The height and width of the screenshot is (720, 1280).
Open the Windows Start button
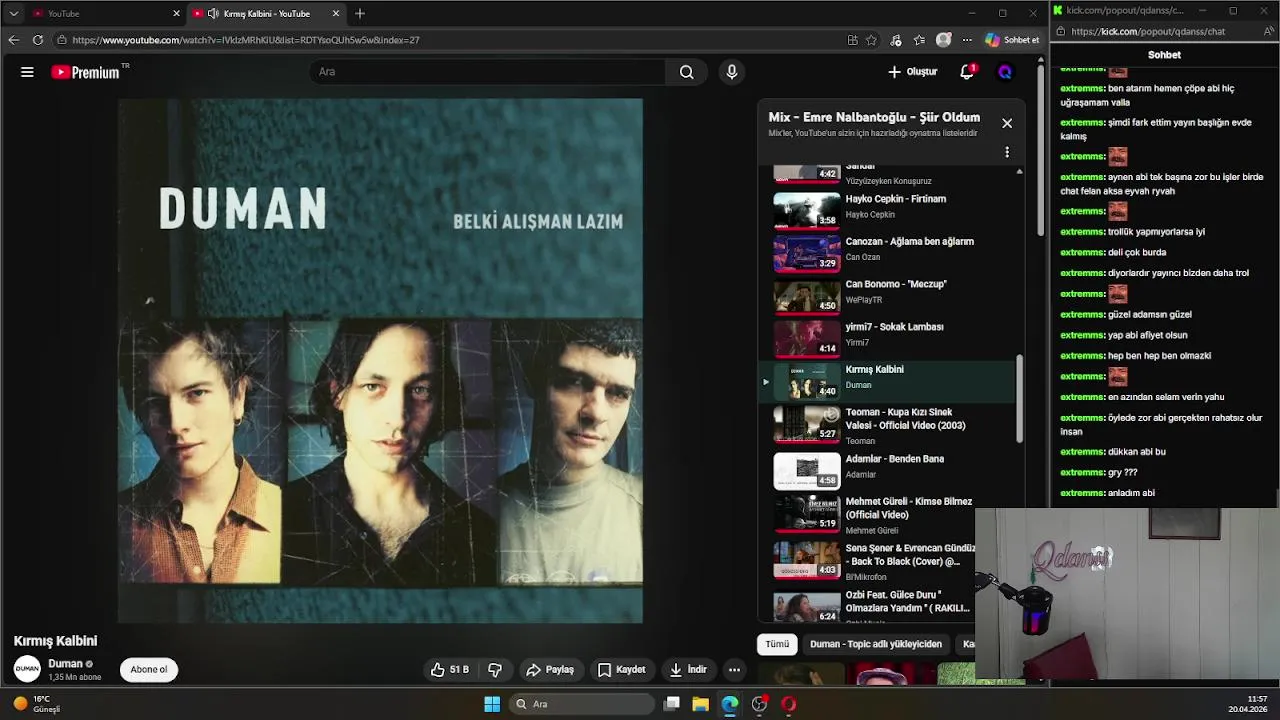pos(492,704)
